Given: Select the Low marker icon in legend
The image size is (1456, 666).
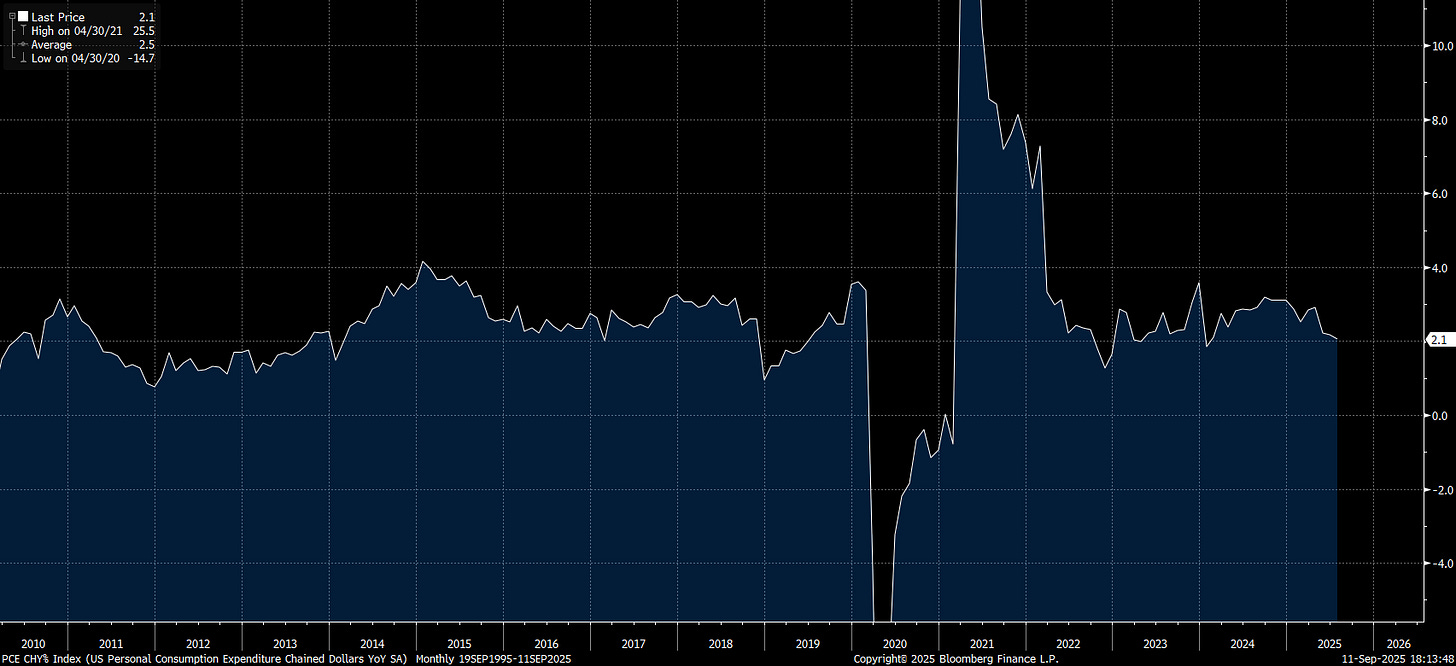Looking at the screenshot, I should coord(21,58).
